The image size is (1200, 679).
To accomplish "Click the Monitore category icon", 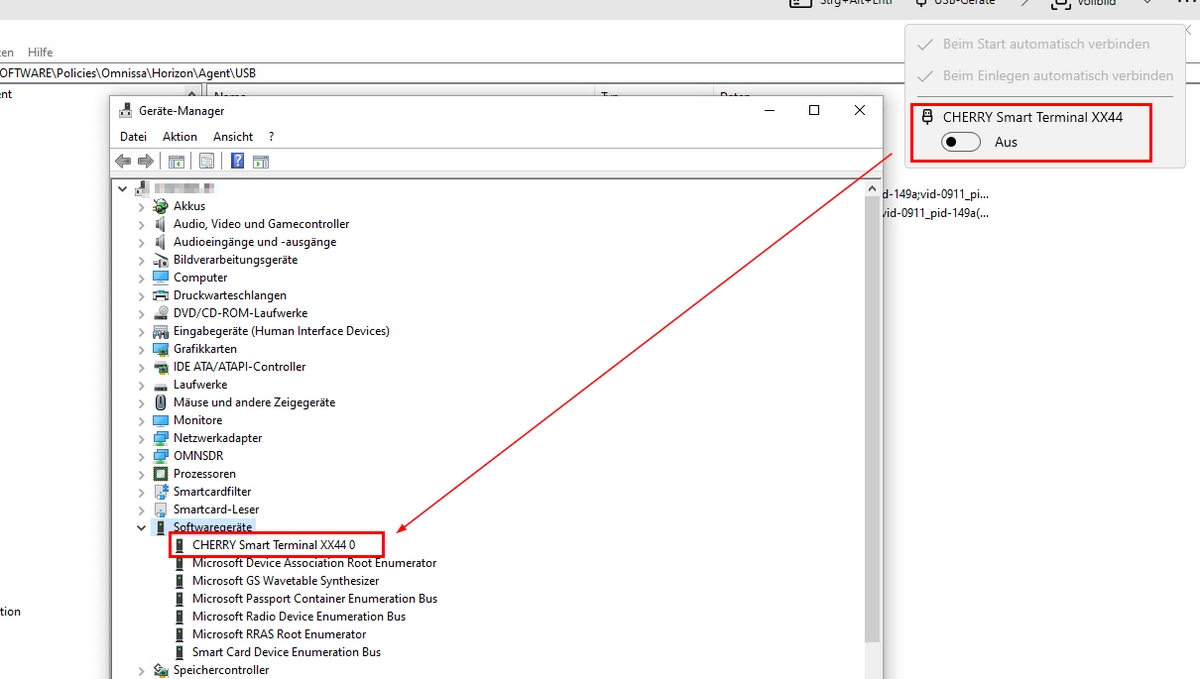I will click(161, 420).
